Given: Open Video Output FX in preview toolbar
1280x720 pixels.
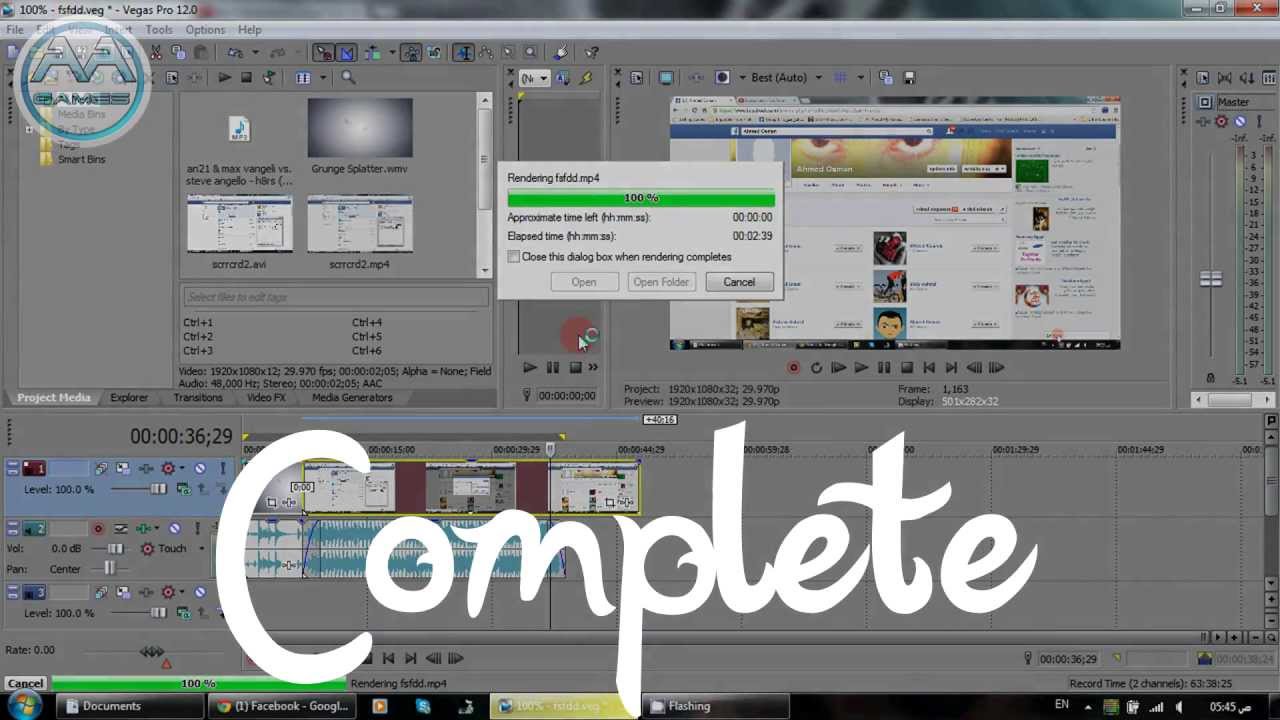Looking at the screenshot, I should 695,77.
